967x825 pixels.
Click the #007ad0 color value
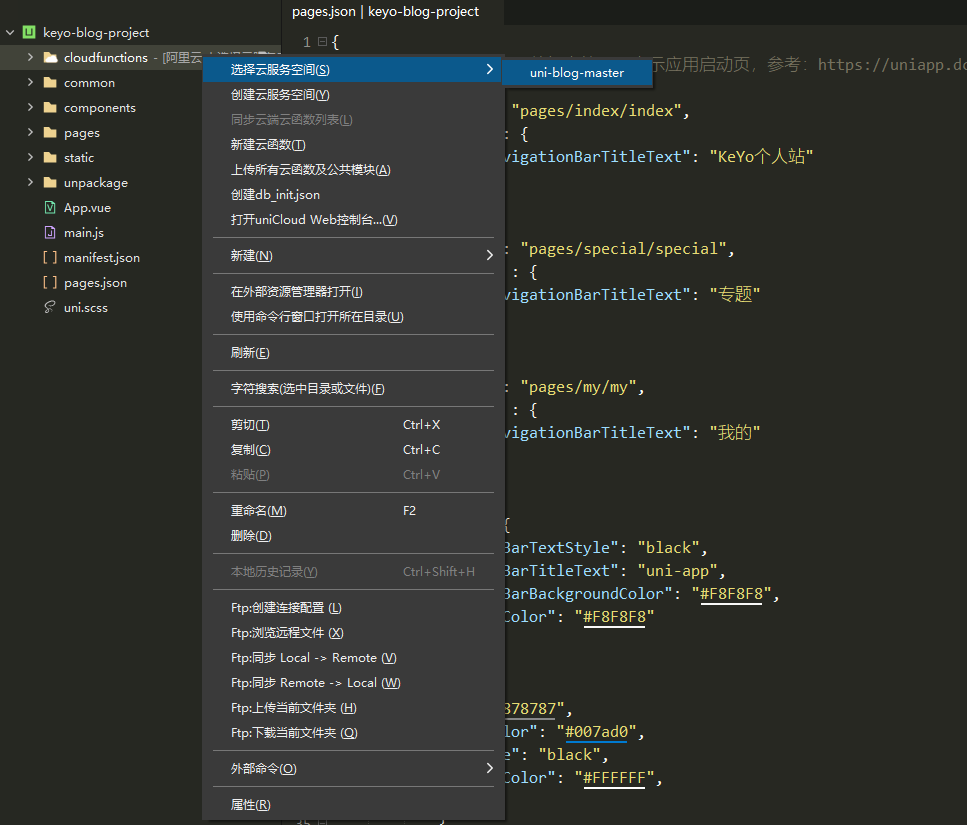point(597,732)
